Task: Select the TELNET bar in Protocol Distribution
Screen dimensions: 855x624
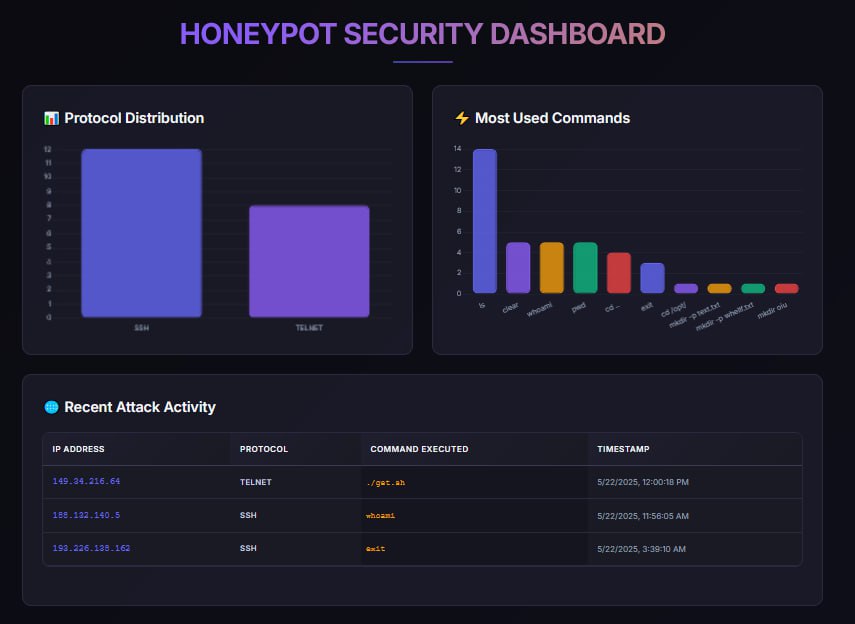Action: pos(309,261)
